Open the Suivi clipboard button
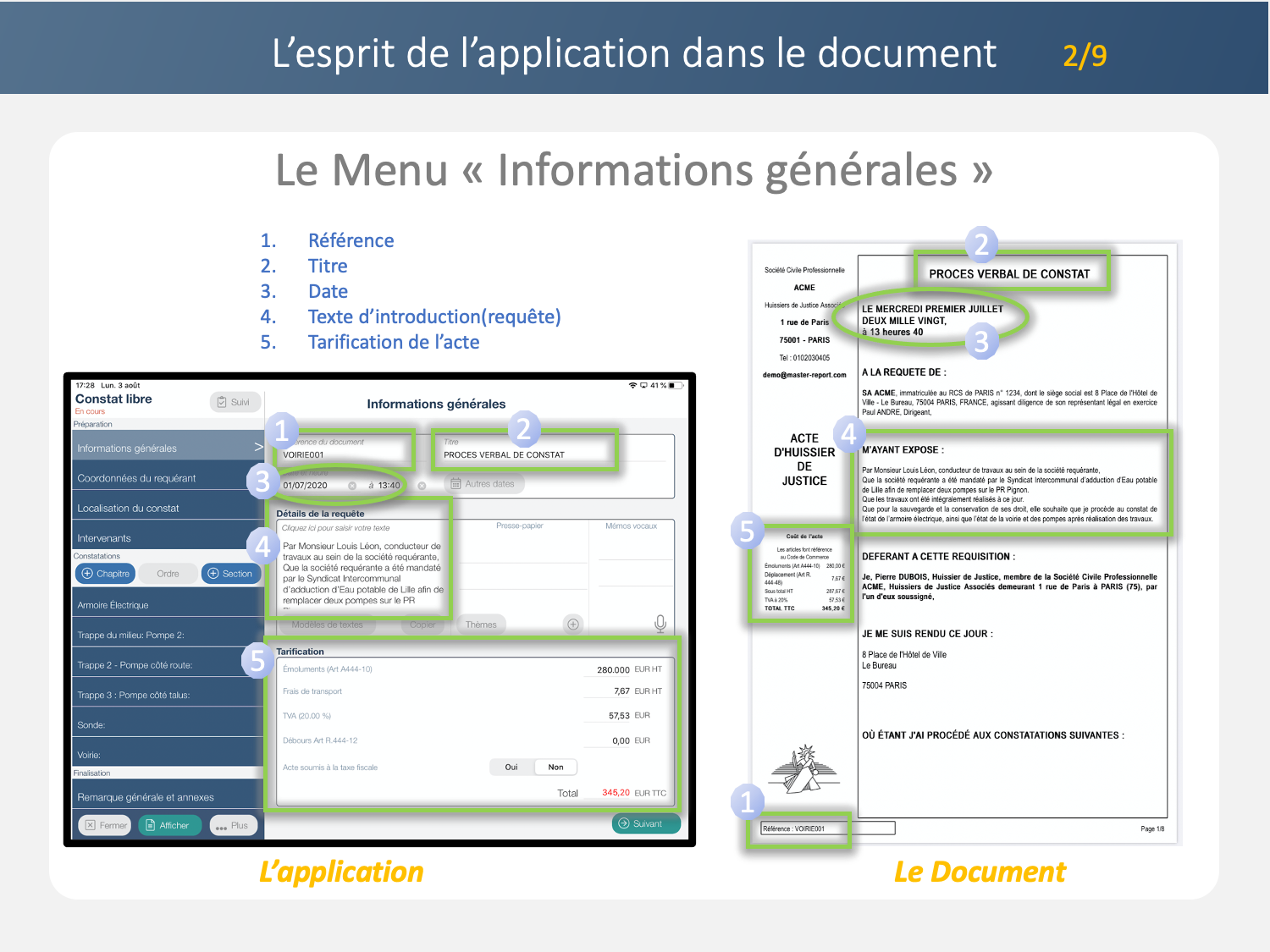 click(x=234, y=402)
